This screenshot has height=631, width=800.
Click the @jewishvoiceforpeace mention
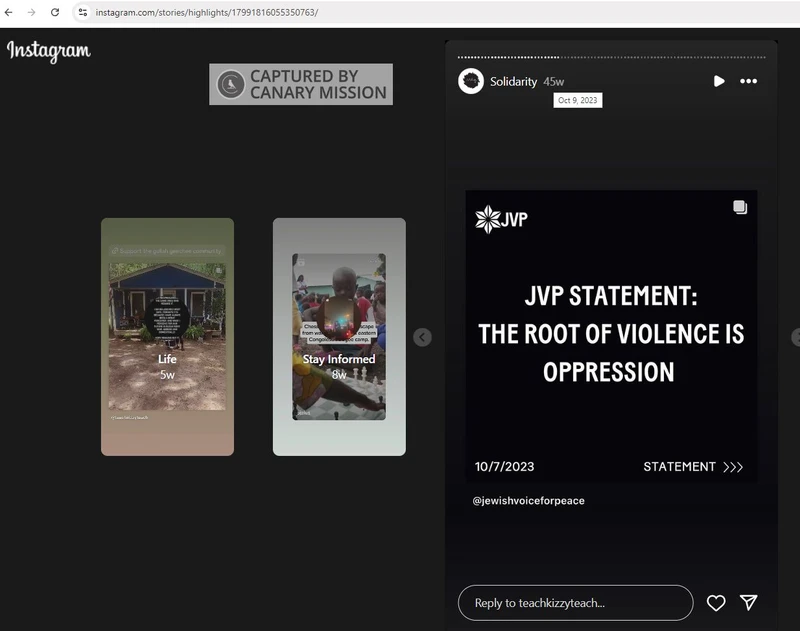pos(528,500)
